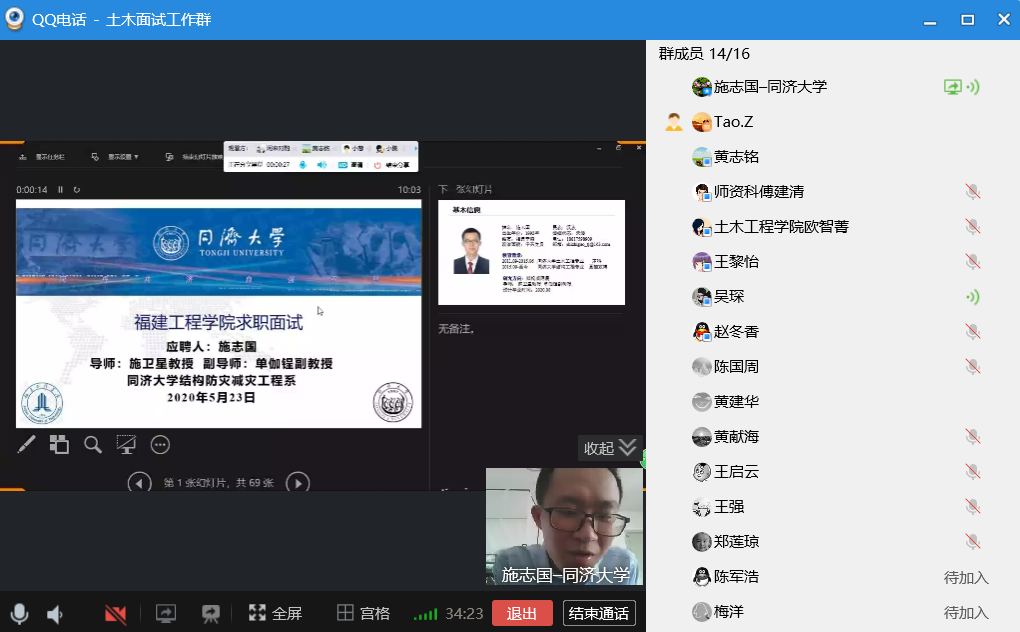This screenshot has height=632, width=1020.
Task: Click the speaking indicator beside 施志国-同济大学
Action: 974,87
